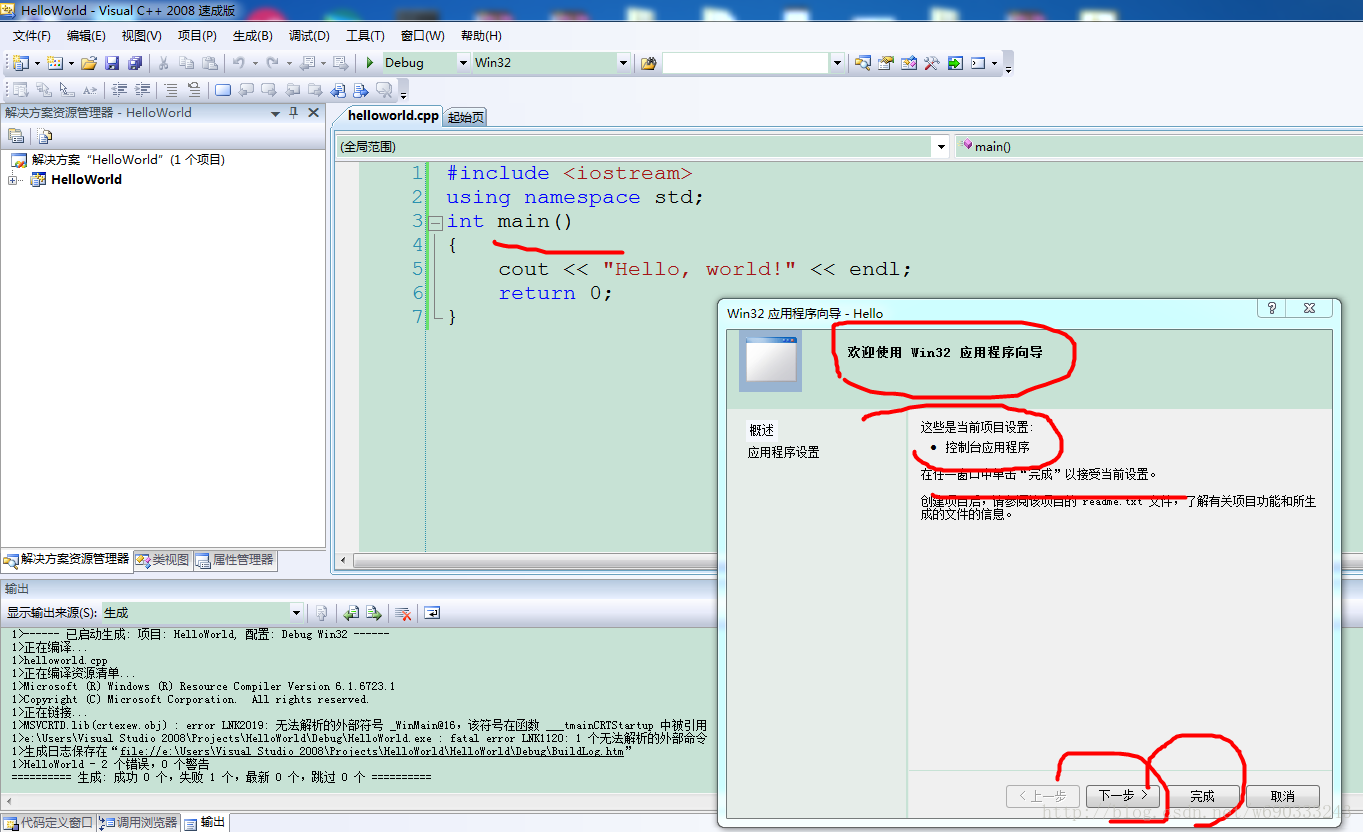The image size is (1363, 832).
Task: Click 完成 button in the wizard
Action: click(1202, 796)
